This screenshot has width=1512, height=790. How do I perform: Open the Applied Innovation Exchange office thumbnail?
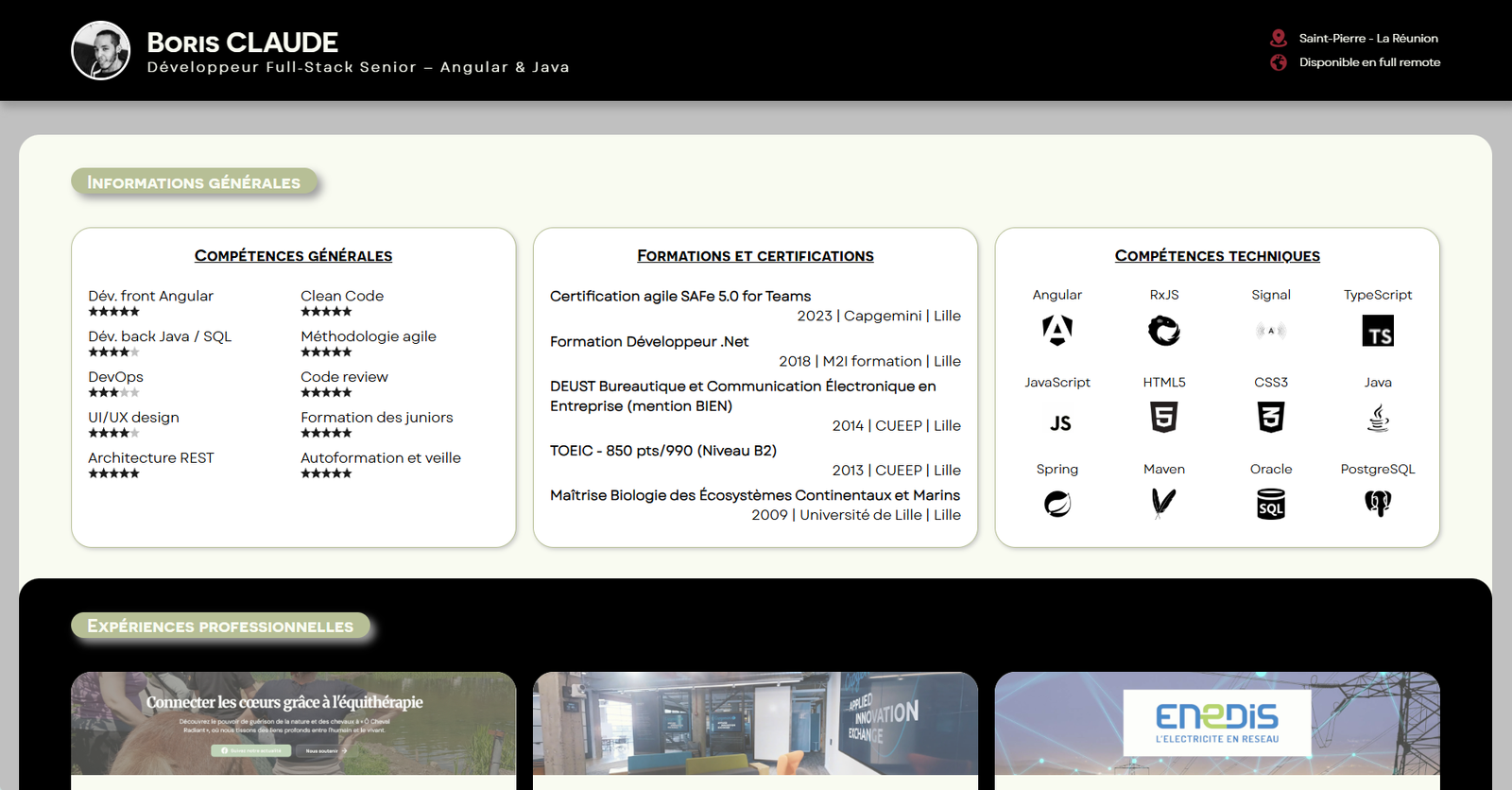(x=755, y=724)
